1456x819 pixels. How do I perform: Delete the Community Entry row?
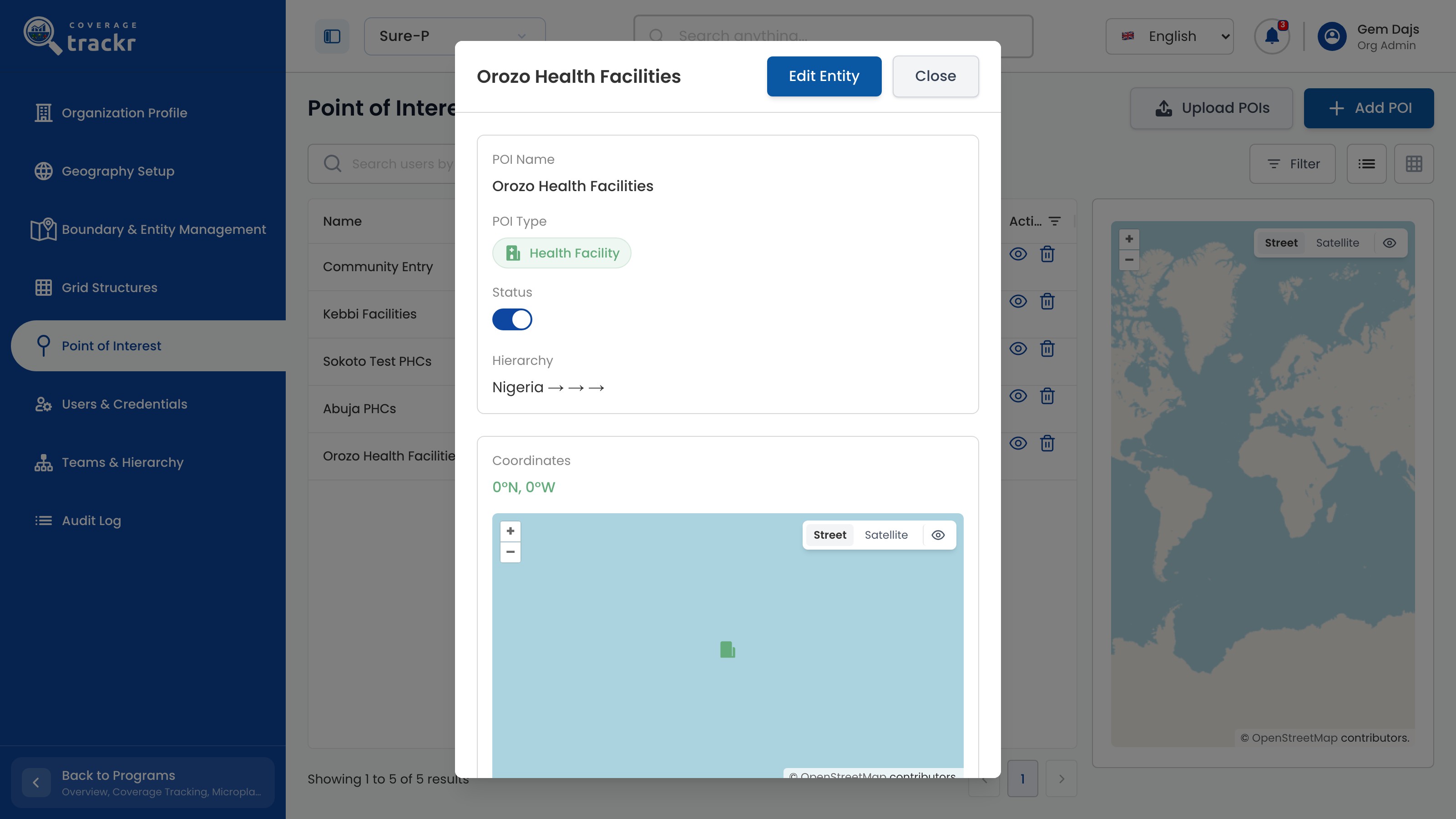click(1047, 254)
